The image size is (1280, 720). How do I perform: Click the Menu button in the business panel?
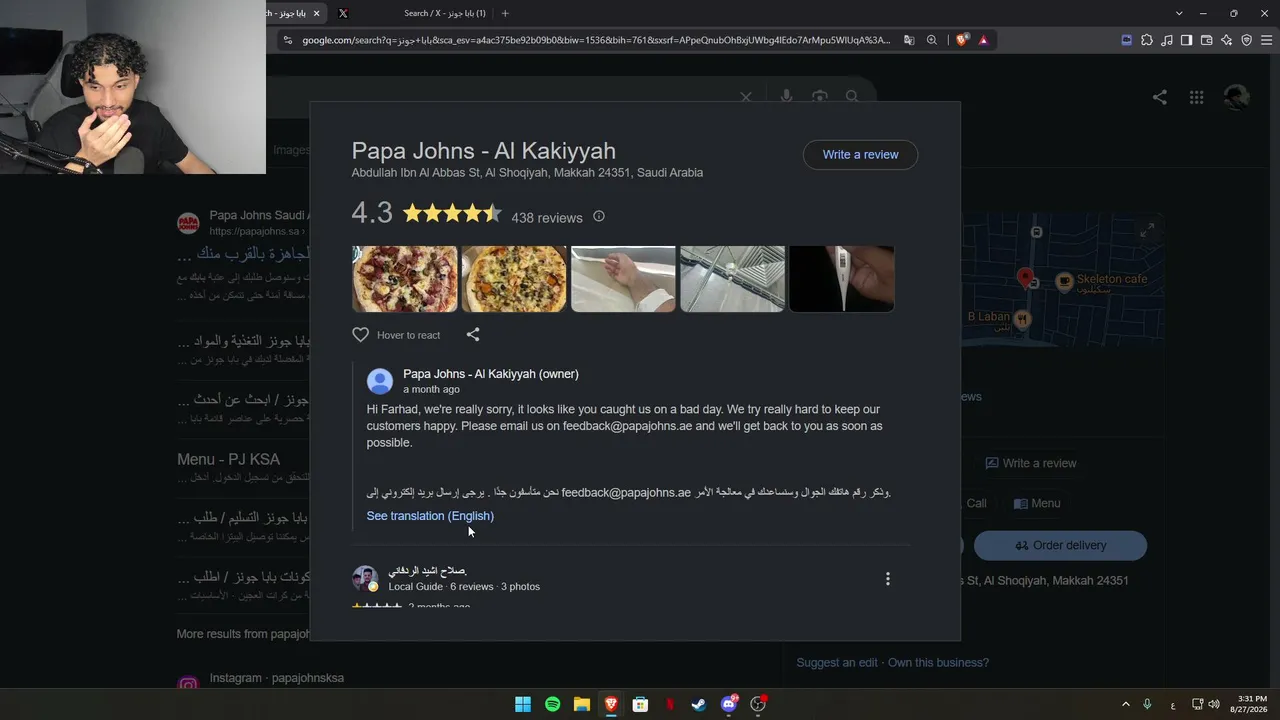pyautogui.click(x=1037, y=503)
